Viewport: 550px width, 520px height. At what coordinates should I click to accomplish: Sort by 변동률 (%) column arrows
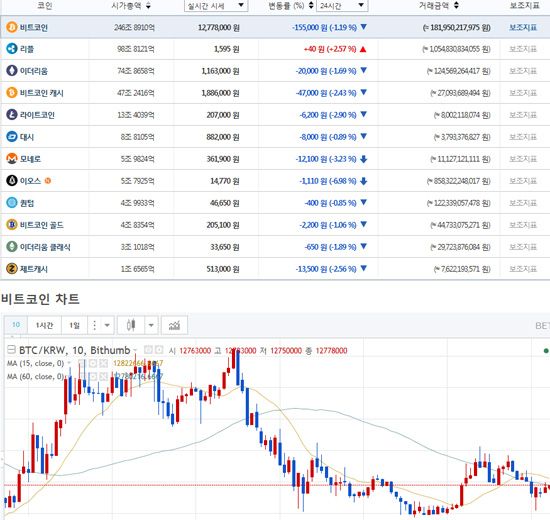point(311,5)
